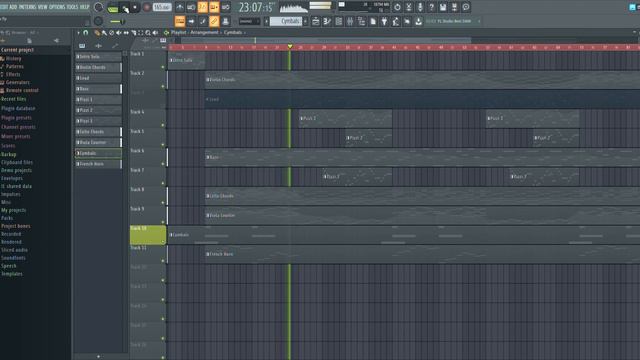Screen dimensions: 640x360
Task: Click the download/content library icon
Action: point(418,21)
